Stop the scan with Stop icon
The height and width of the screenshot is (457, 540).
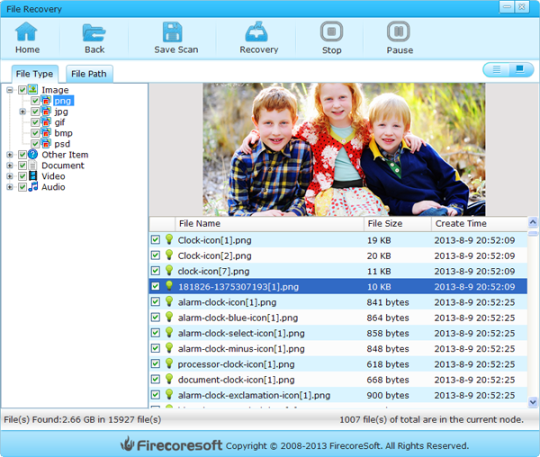click(x=331, y=31)
